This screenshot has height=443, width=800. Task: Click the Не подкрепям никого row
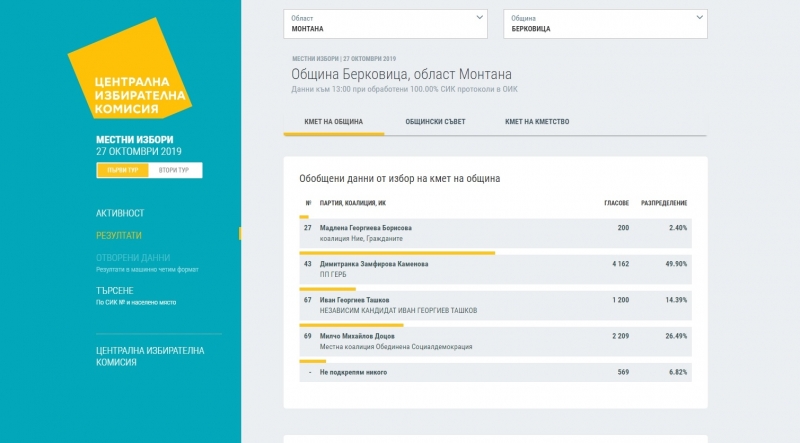[x=494, y=372]
